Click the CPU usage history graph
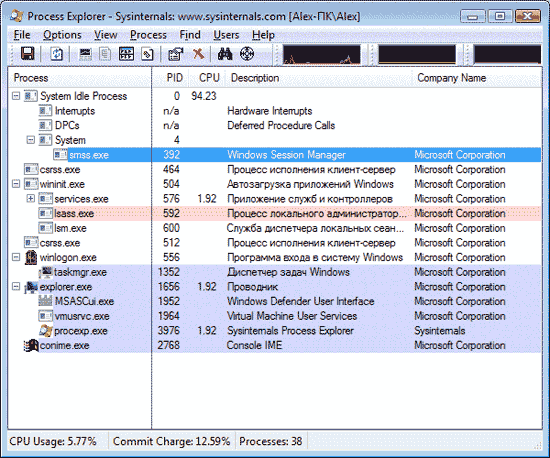This screenshot has width=550, height=458. click(322, 54)
